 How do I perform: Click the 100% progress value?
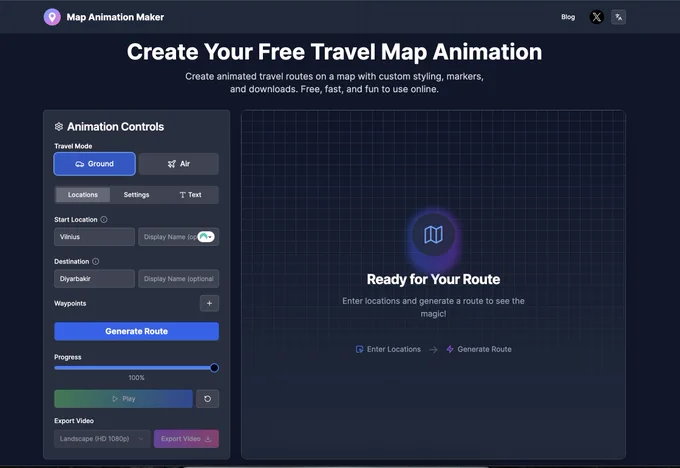point(137,378)
